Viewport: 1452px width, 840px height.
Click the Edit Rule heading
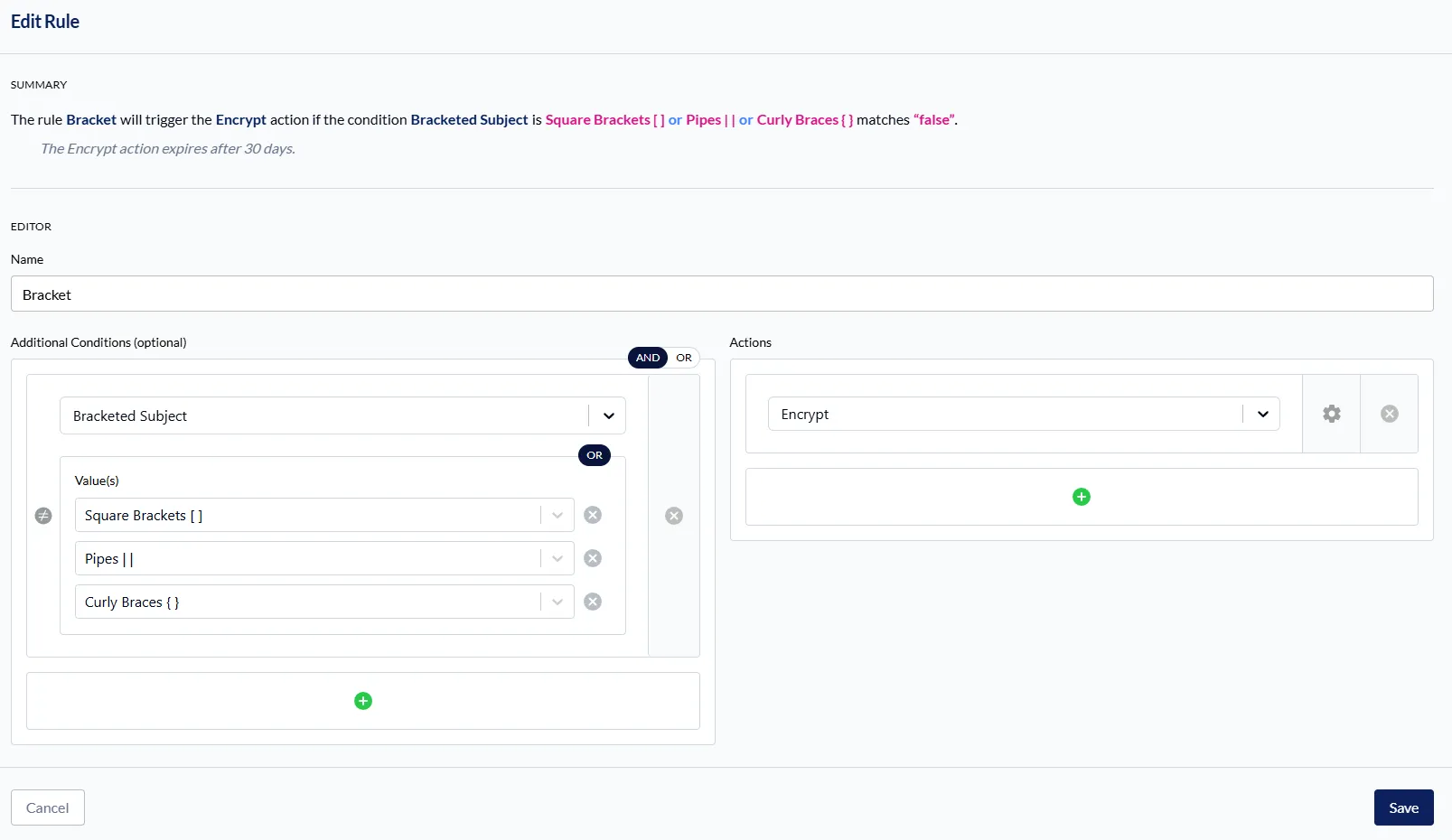[45, 22]
